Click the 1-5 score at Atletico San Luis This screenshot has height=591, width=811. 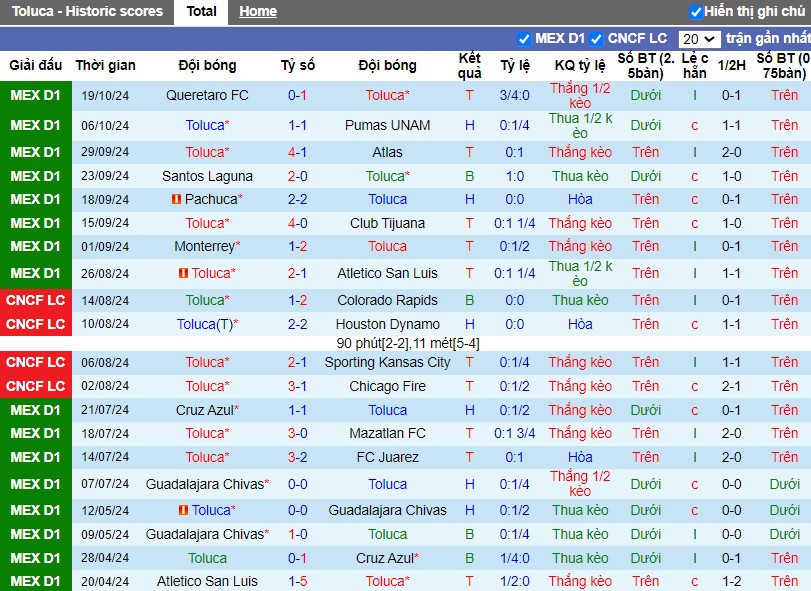[297, 581]
